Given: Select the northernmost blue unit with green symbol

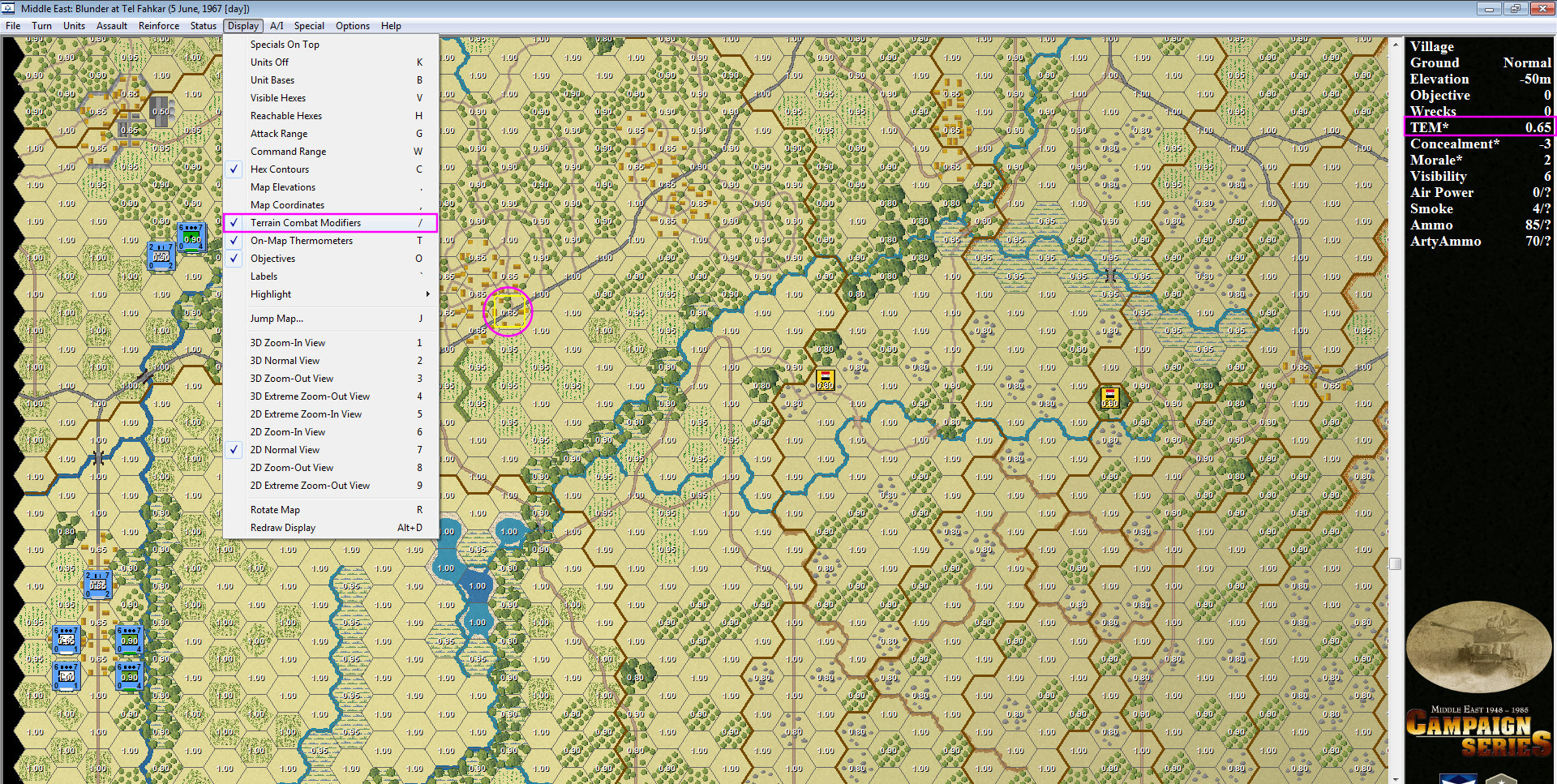Looking at the screenshot, I should point(191,238).
